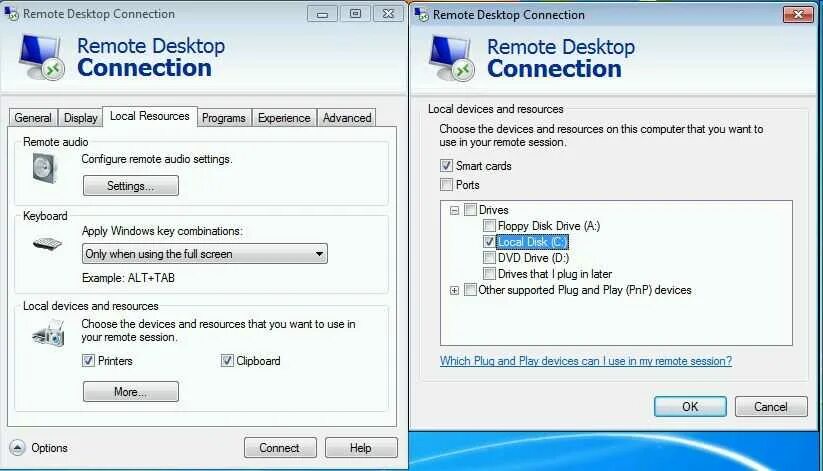Open the Experience tab
Screen dimensions: 823x471
coord(284,118)
